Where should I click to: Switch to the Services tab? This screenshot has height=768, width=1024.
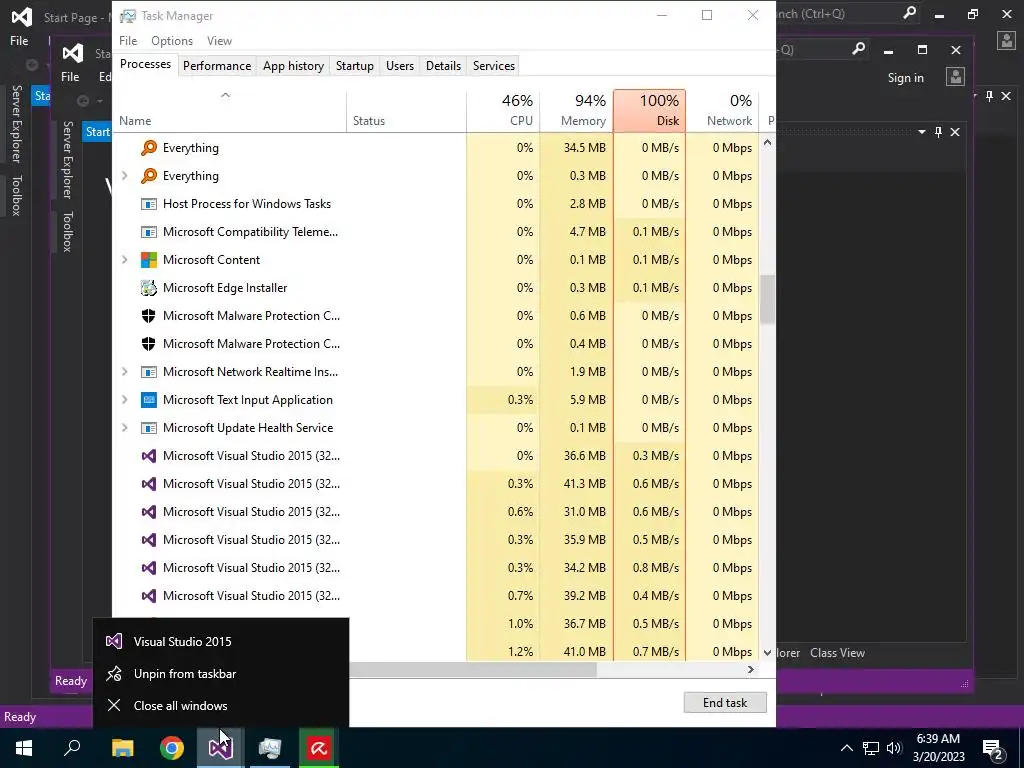coord(494,65)
